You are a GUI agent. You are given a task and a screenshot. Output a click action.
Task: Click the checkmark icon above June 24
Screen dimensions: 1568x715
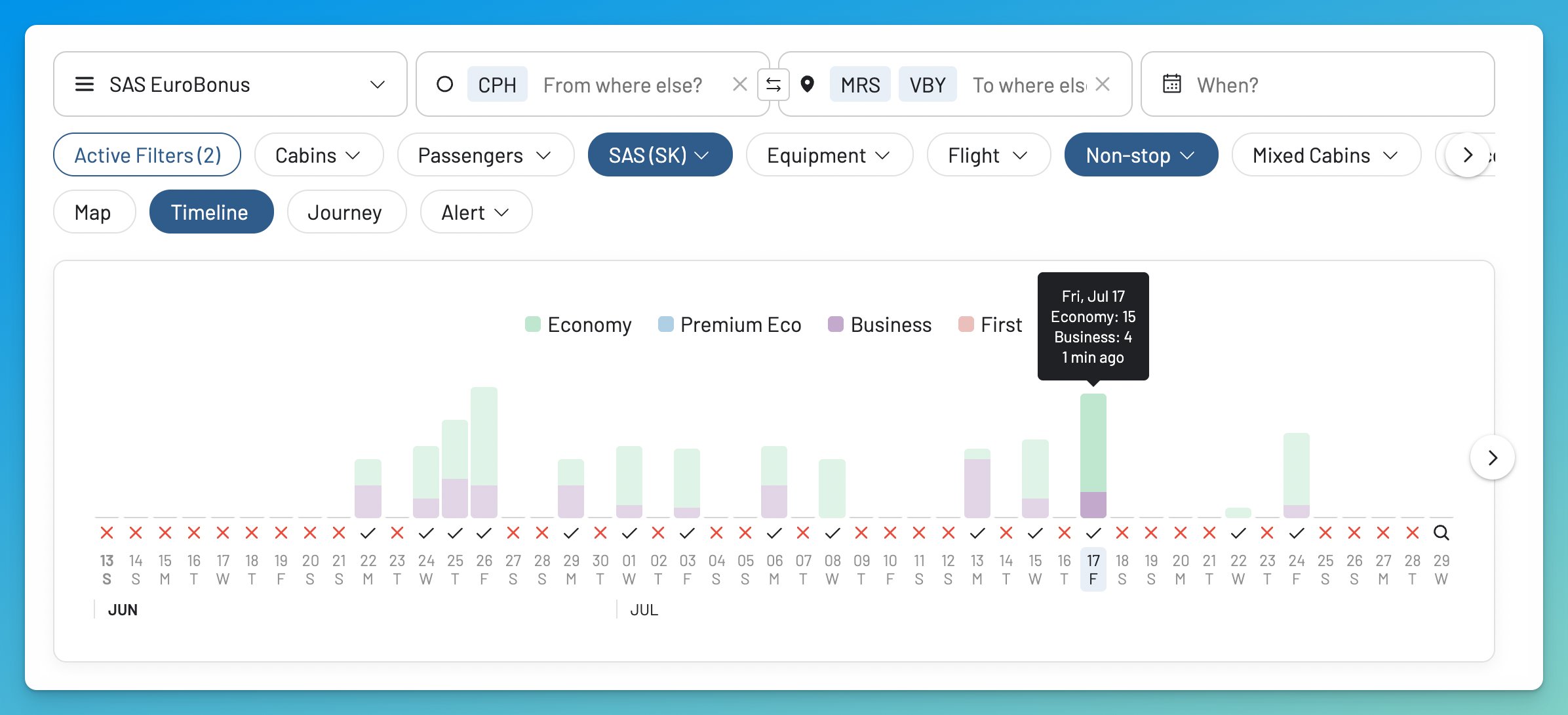tap(426, 533)
